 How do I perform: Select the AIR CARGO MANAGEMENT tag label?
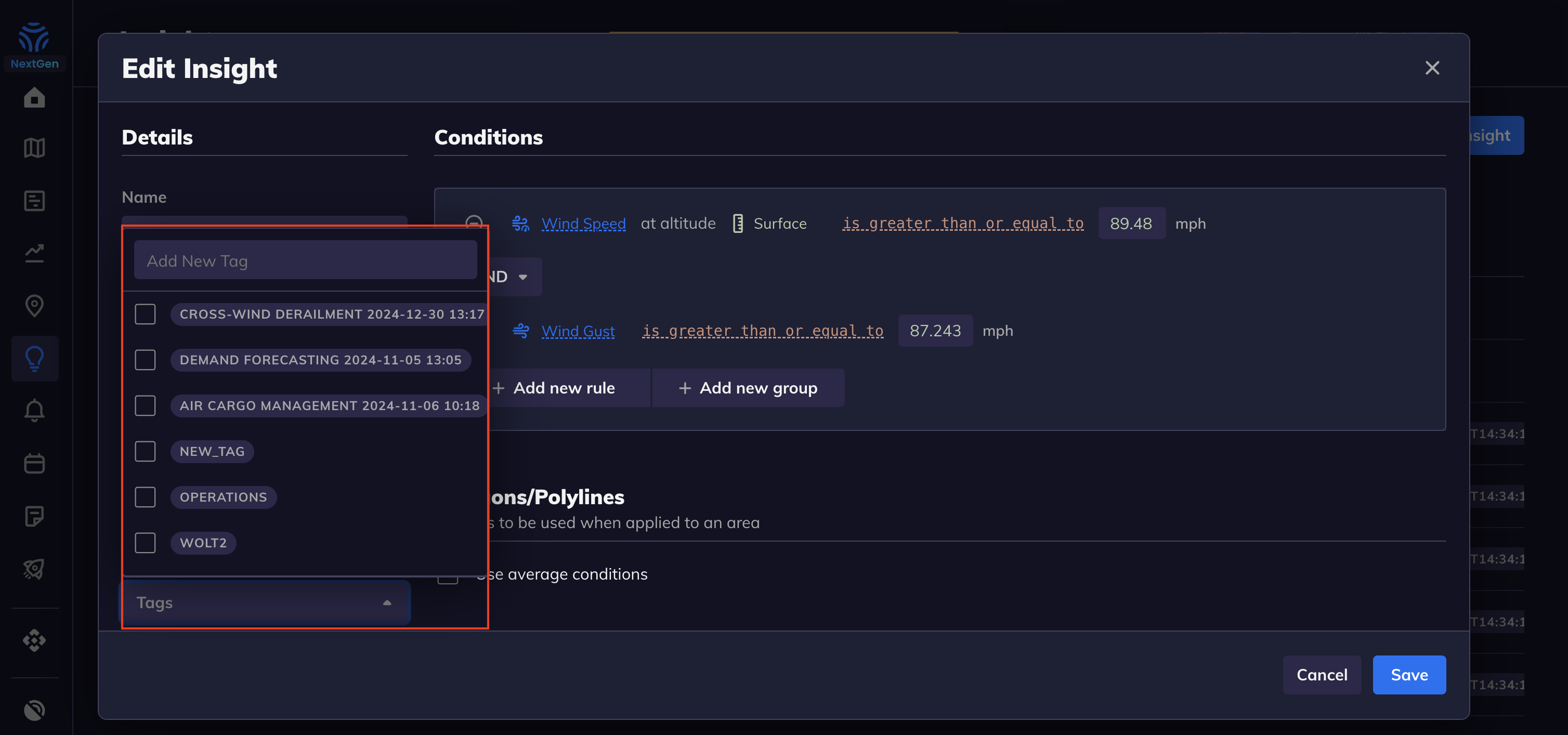[329, 405]
